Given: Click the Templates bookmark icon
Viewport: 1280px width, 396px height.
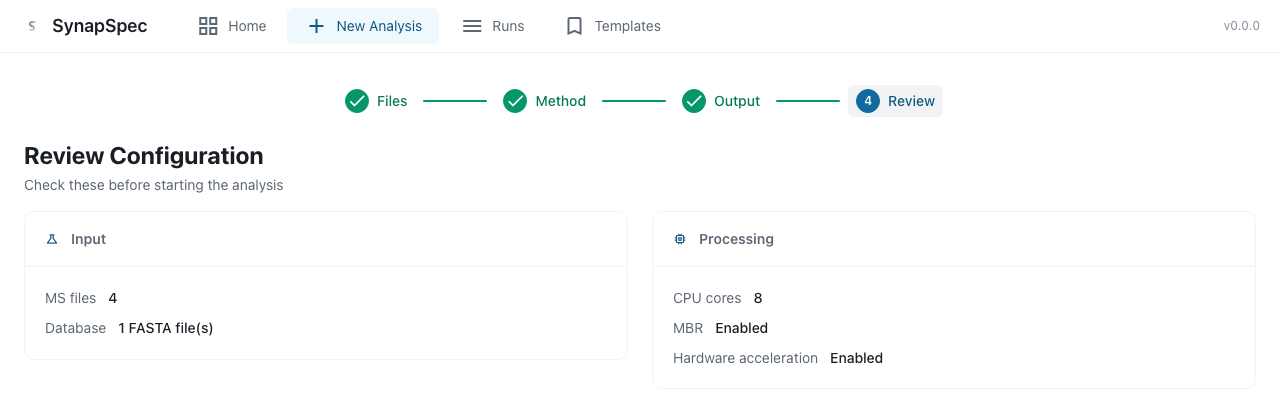Looking at the screenshot, I should (574, 26).
